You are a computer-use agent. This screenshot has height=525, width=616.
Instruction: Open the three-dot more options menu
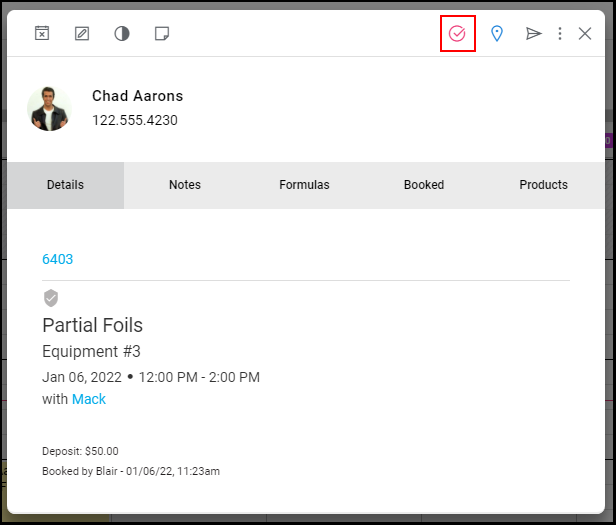pos(560,33)
